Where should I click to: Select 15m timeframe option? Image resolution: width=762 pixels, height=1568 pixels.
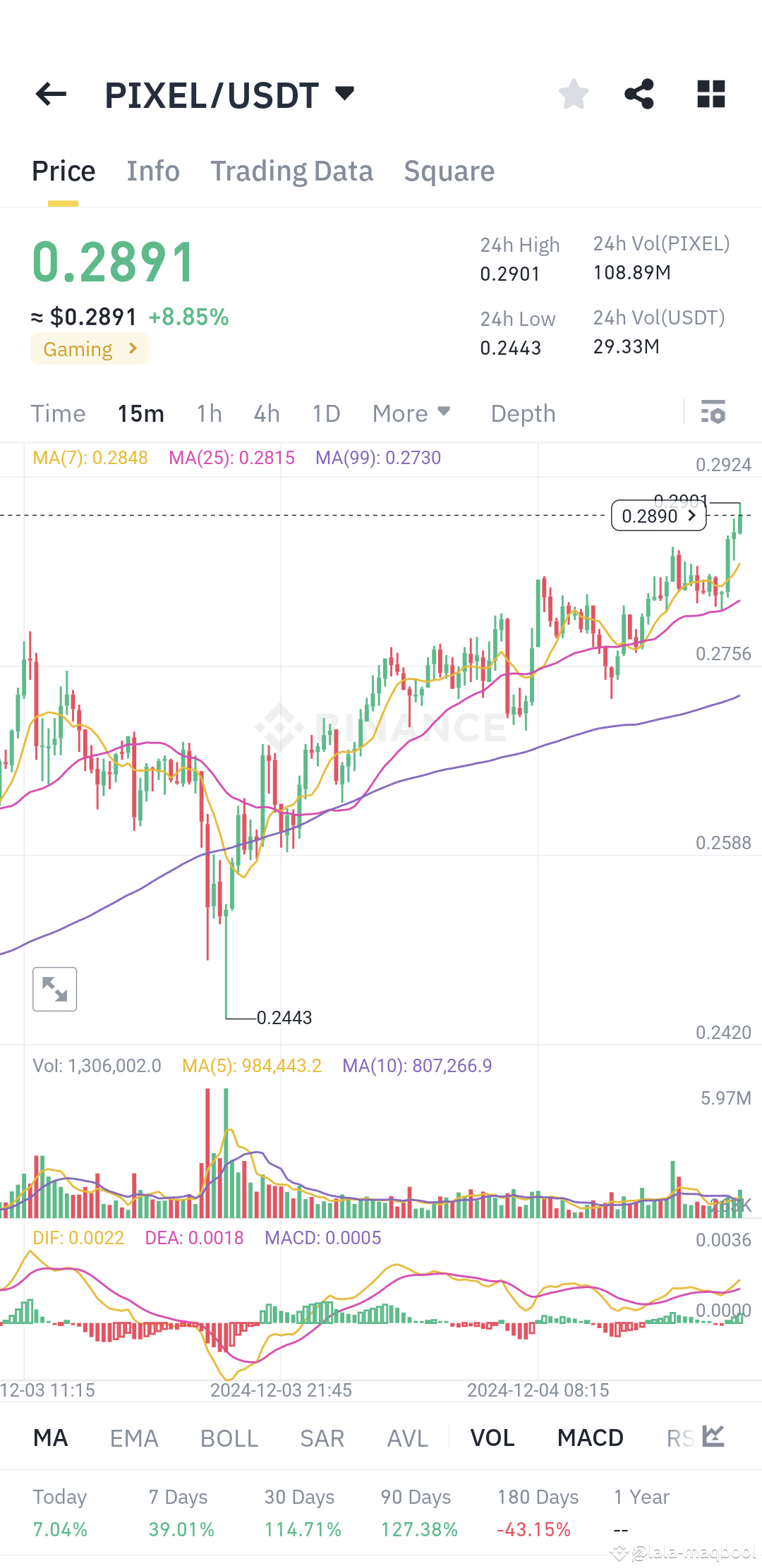click(140, 413)
